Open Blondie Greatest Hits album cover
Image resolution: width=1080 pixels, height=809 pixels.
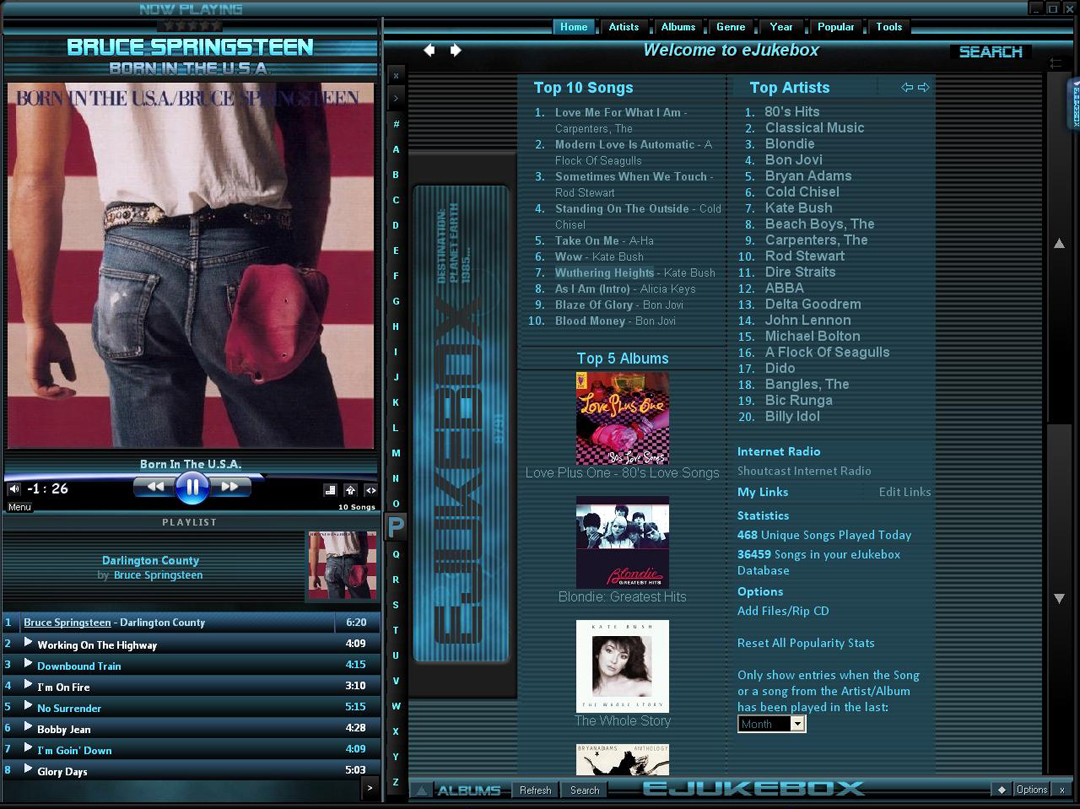coord(623,543)
